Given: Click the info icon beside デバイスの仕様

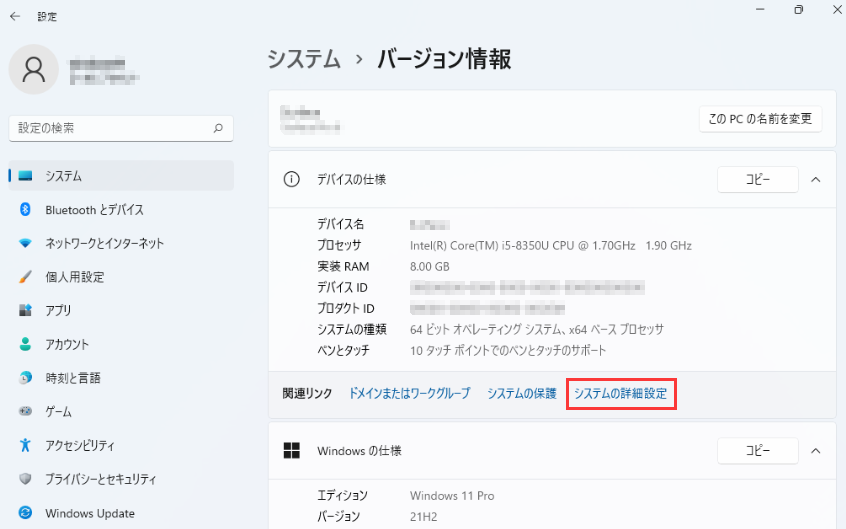Looking at the screenshot, I should coord(291,179).
